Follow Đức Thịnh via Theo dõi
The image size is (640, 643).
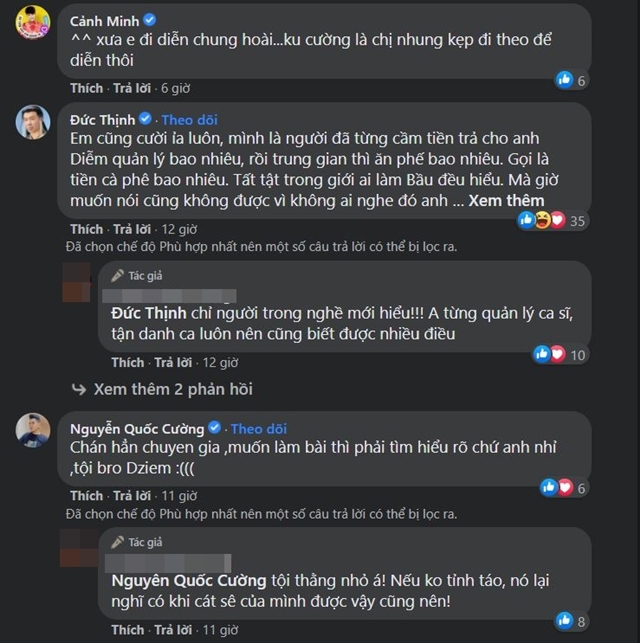[x=190, y=119]
